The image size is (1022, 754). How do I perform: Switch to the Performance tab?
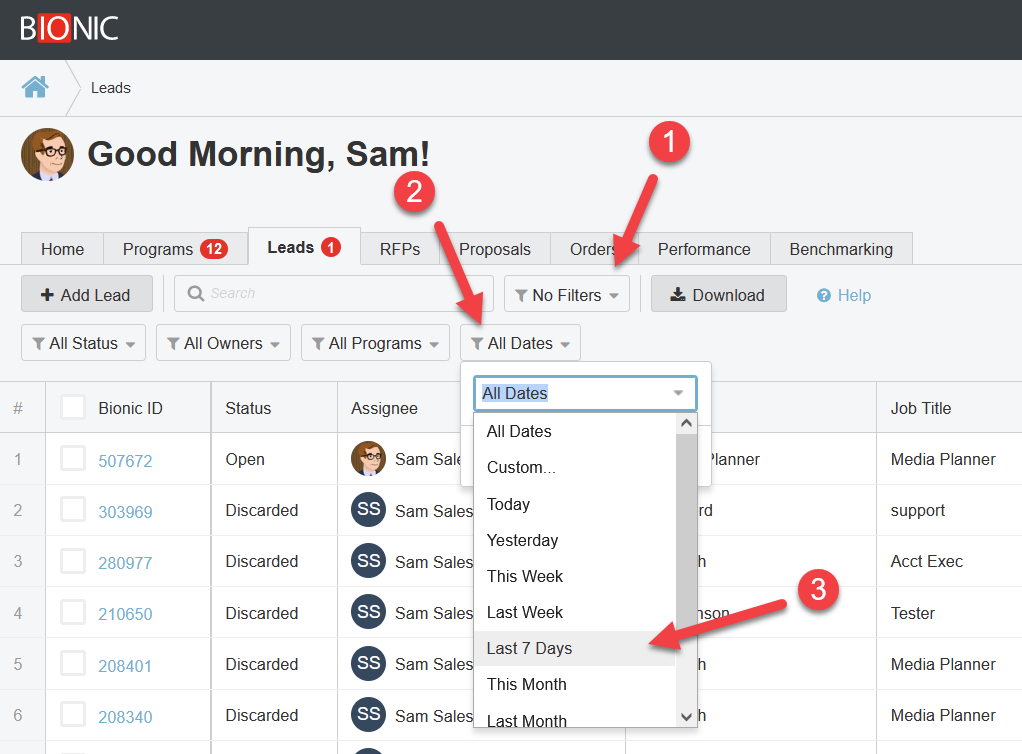pyautogui.click(x=704, y=249)
